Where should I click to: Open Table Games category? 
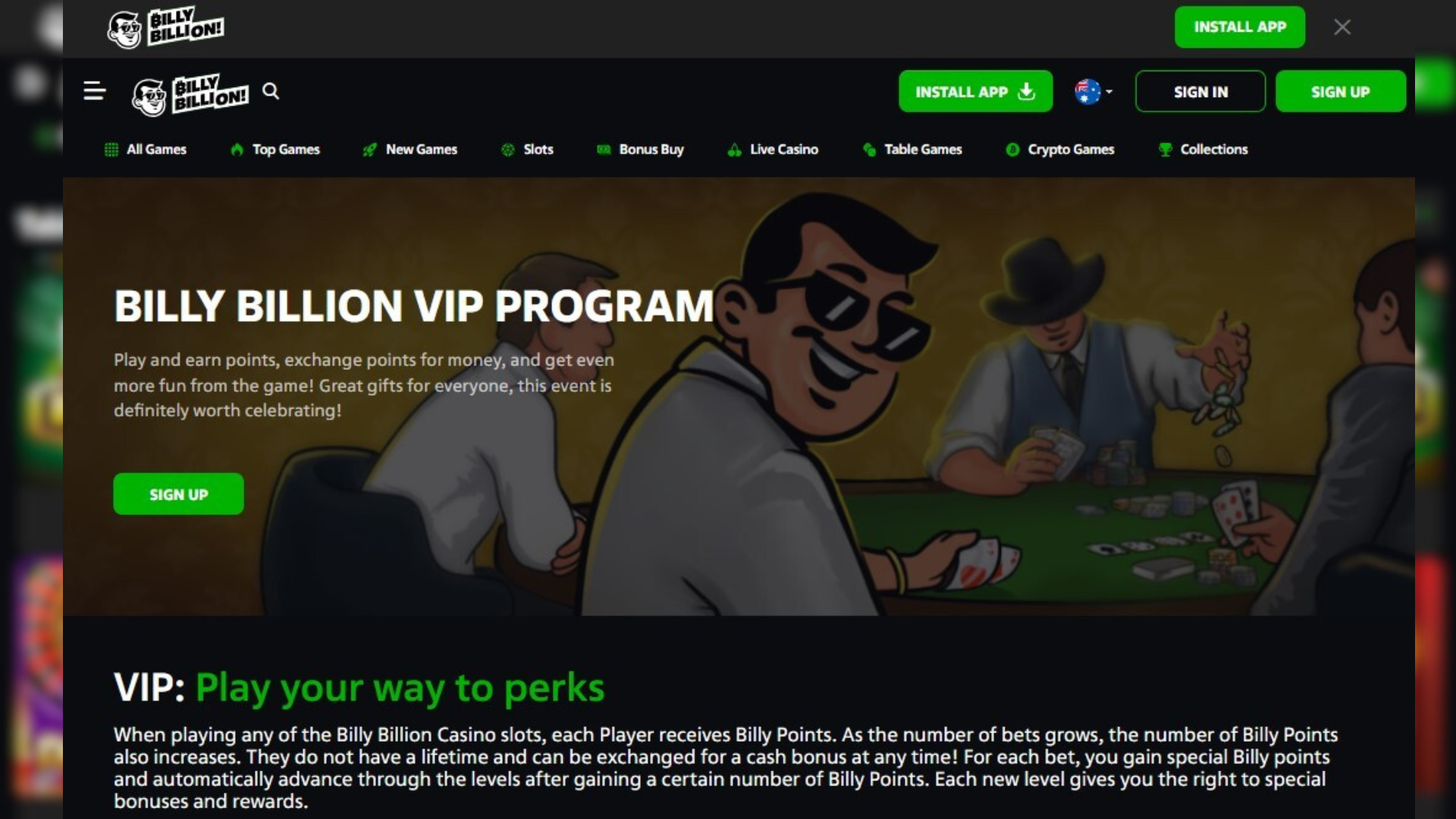click(912, 149)
